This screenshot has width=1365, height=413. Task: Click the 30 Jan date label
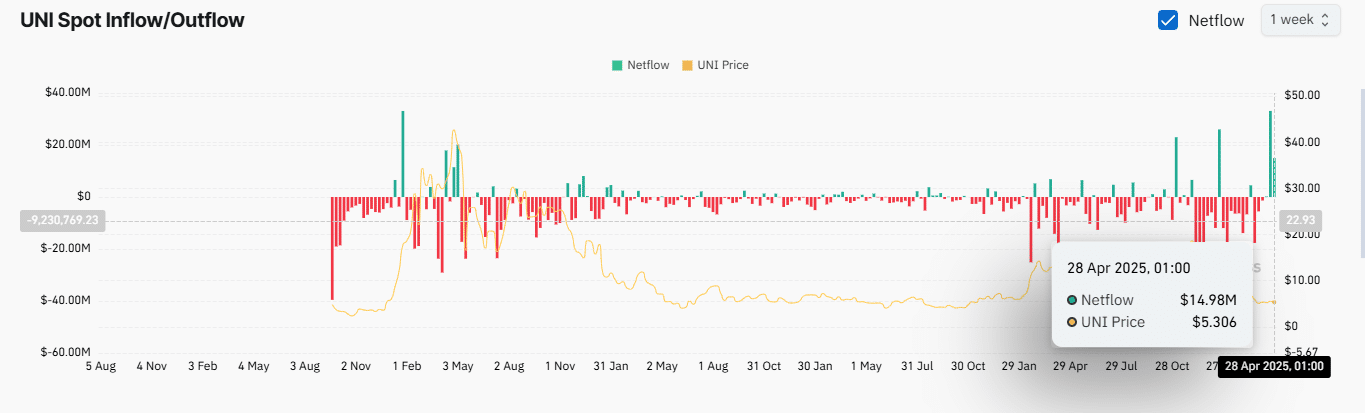pyautogui.click(x=815, y=367)
